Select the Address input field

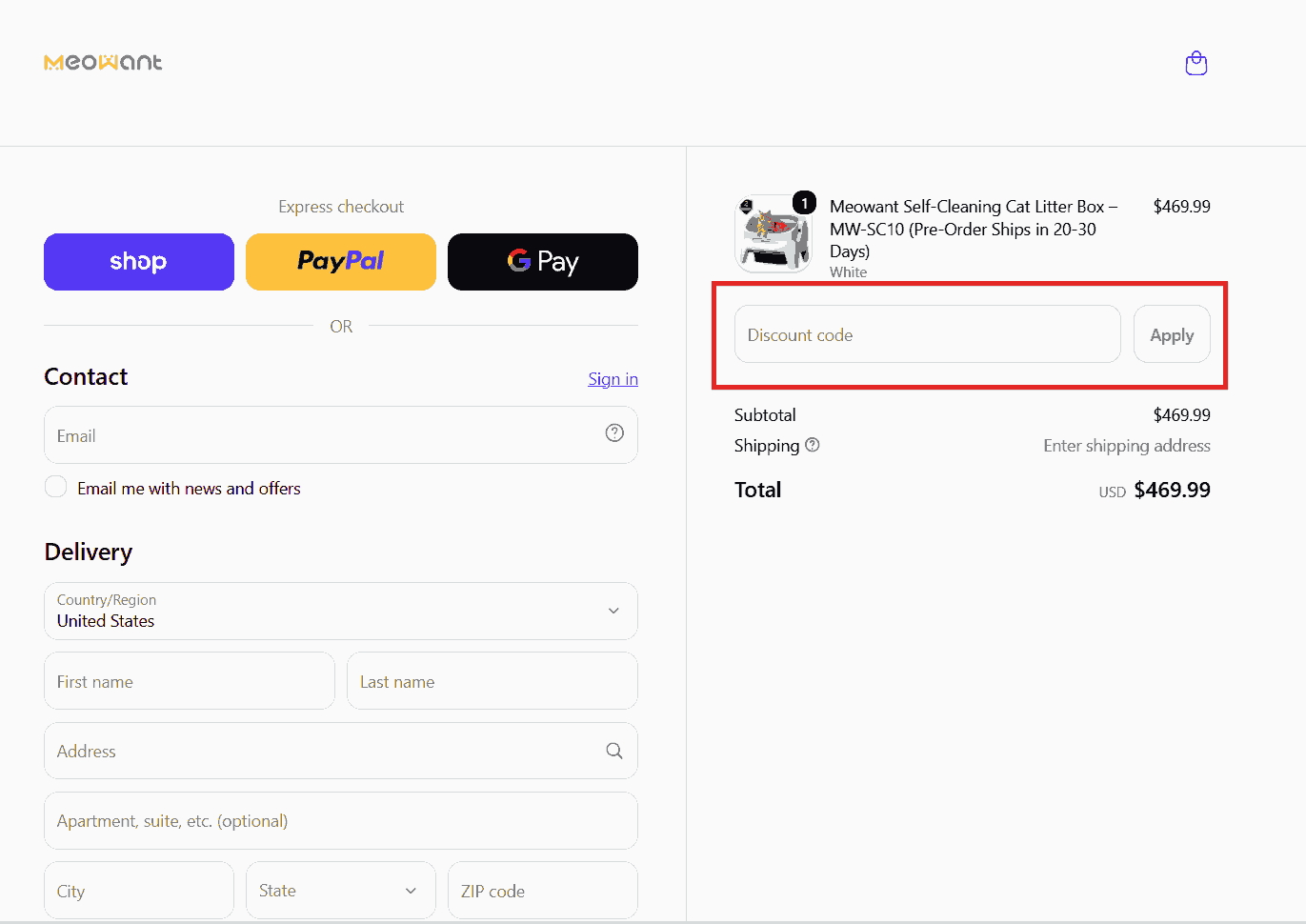click(x=341, y=751)
